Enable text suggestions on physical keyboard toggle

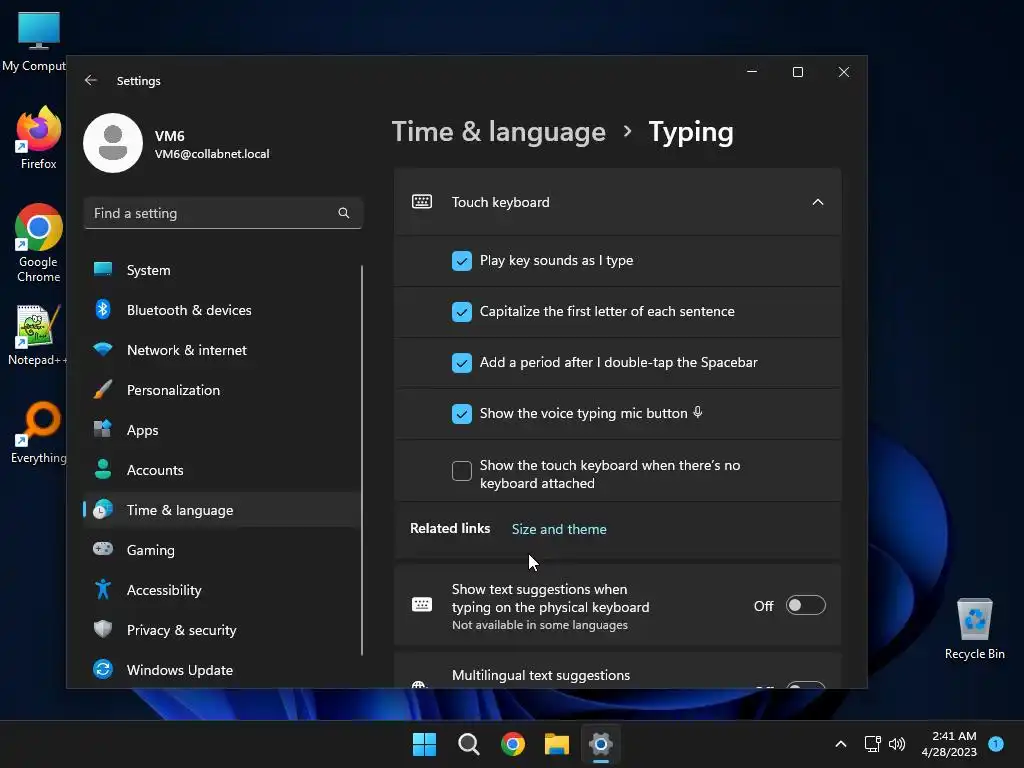[806, 605]
